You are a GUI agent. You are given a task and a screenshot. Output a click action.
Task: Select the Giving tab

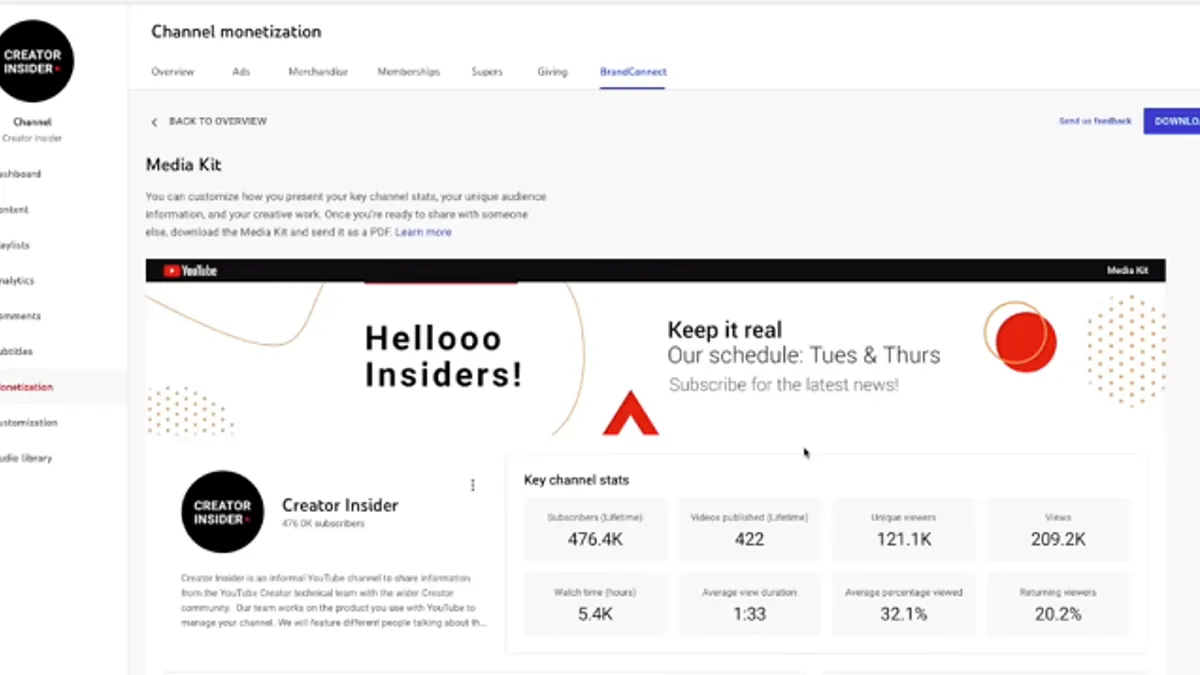coord(552,72)
